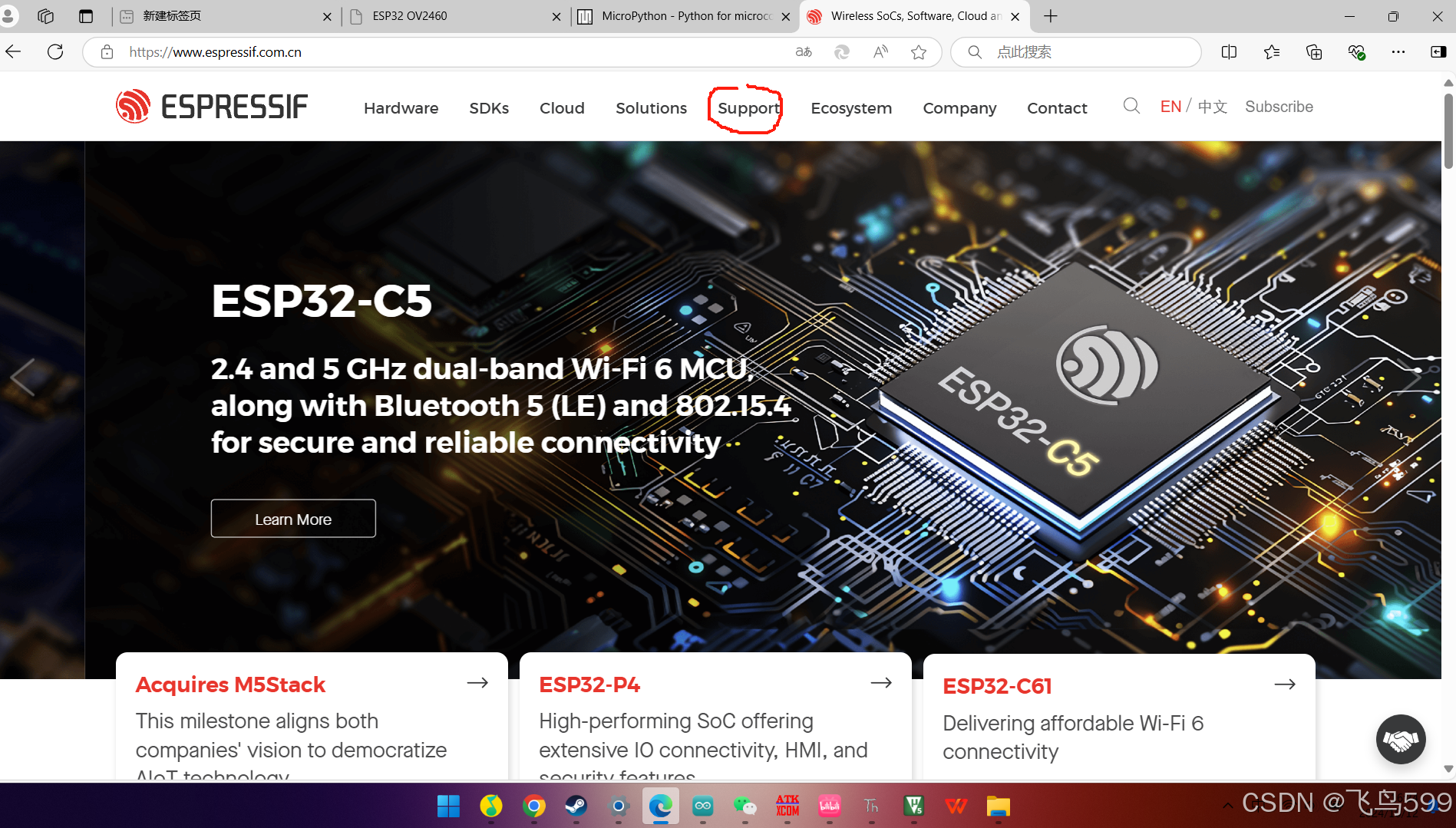Open Contact menu
This screenshot has height=828, width=1456.
point(1057,108)
